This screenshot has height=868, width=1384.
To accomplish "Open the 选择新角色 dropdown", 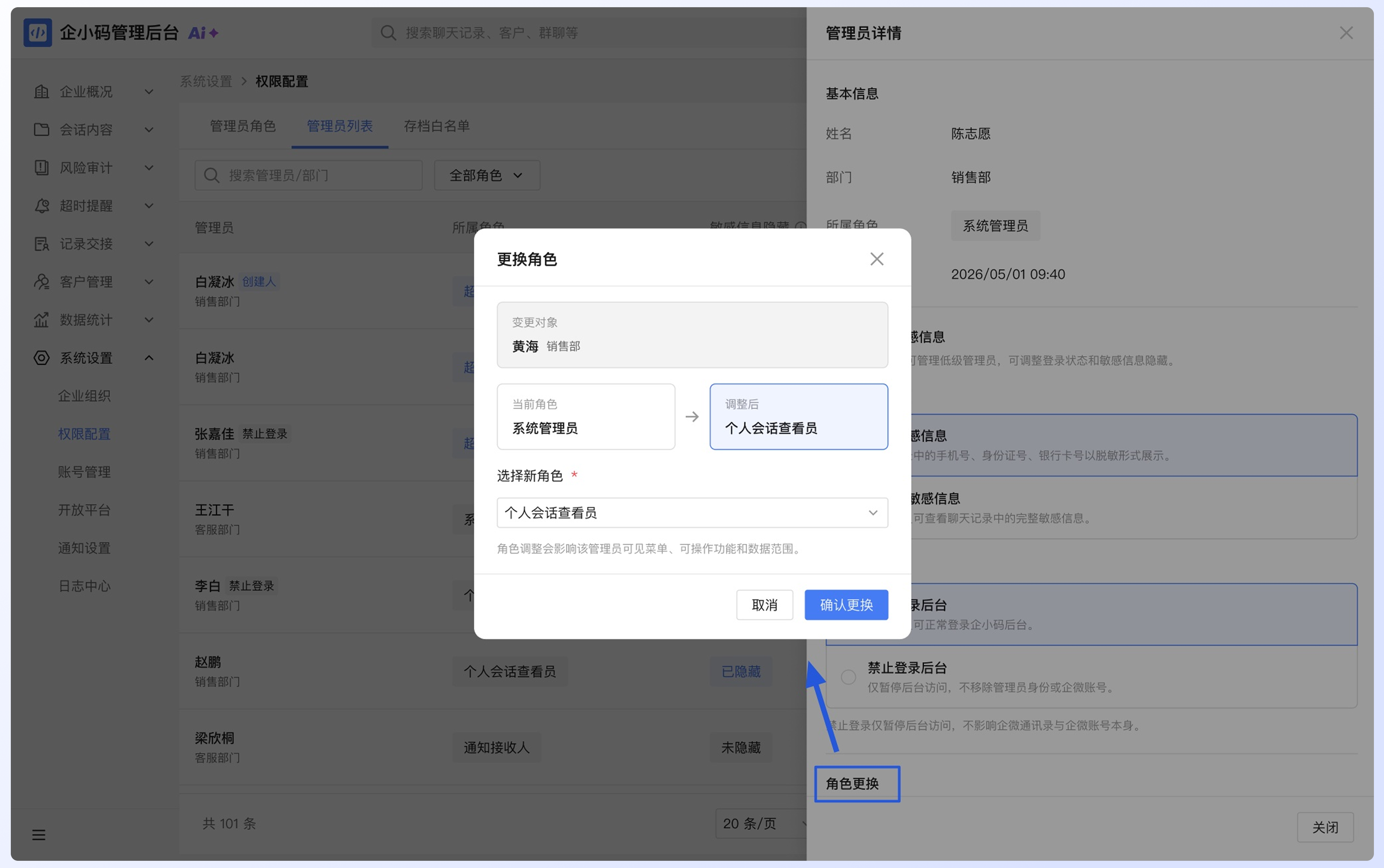I will coord(692,513).
